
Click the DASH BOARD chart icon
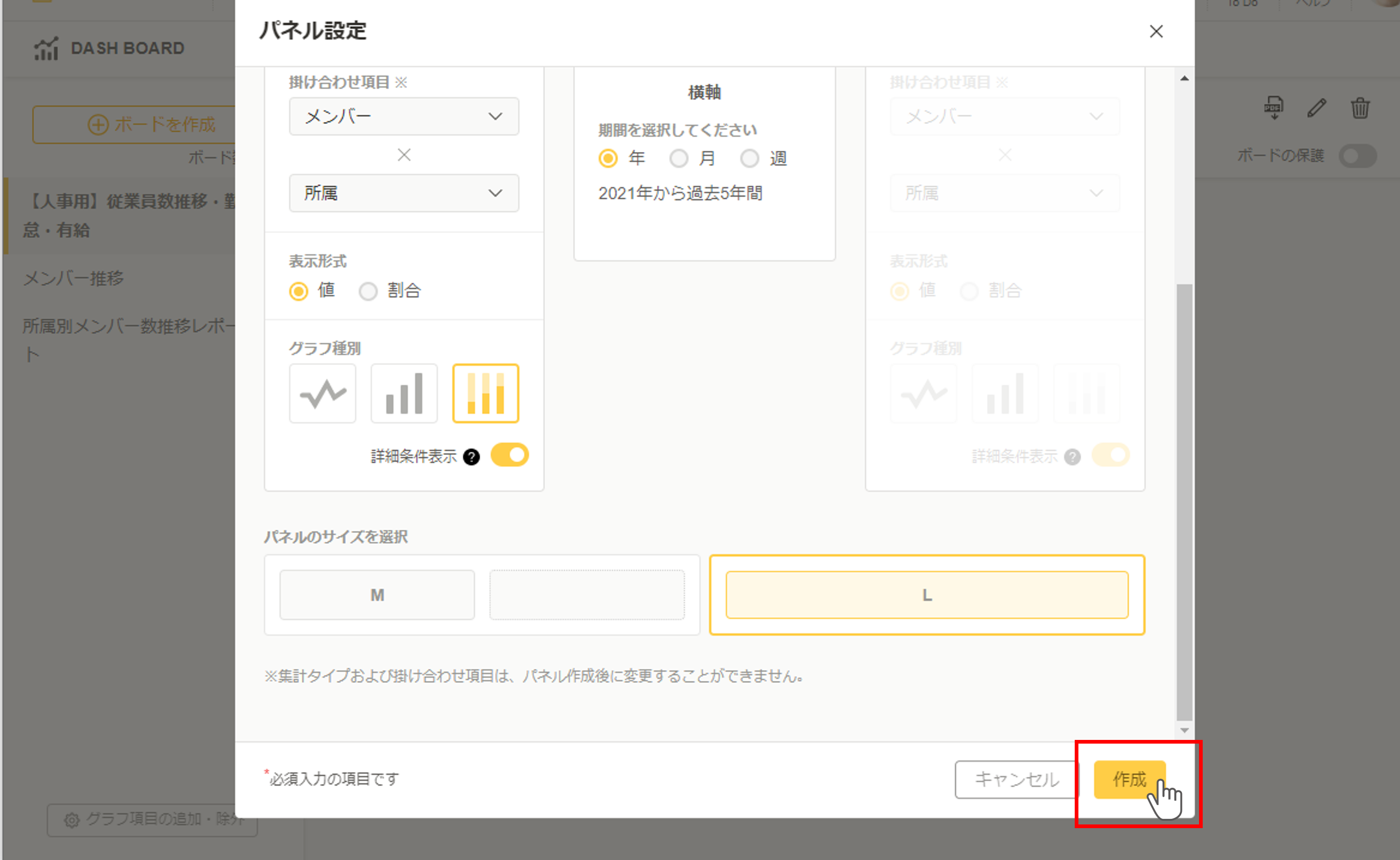(x=46, y=48)
